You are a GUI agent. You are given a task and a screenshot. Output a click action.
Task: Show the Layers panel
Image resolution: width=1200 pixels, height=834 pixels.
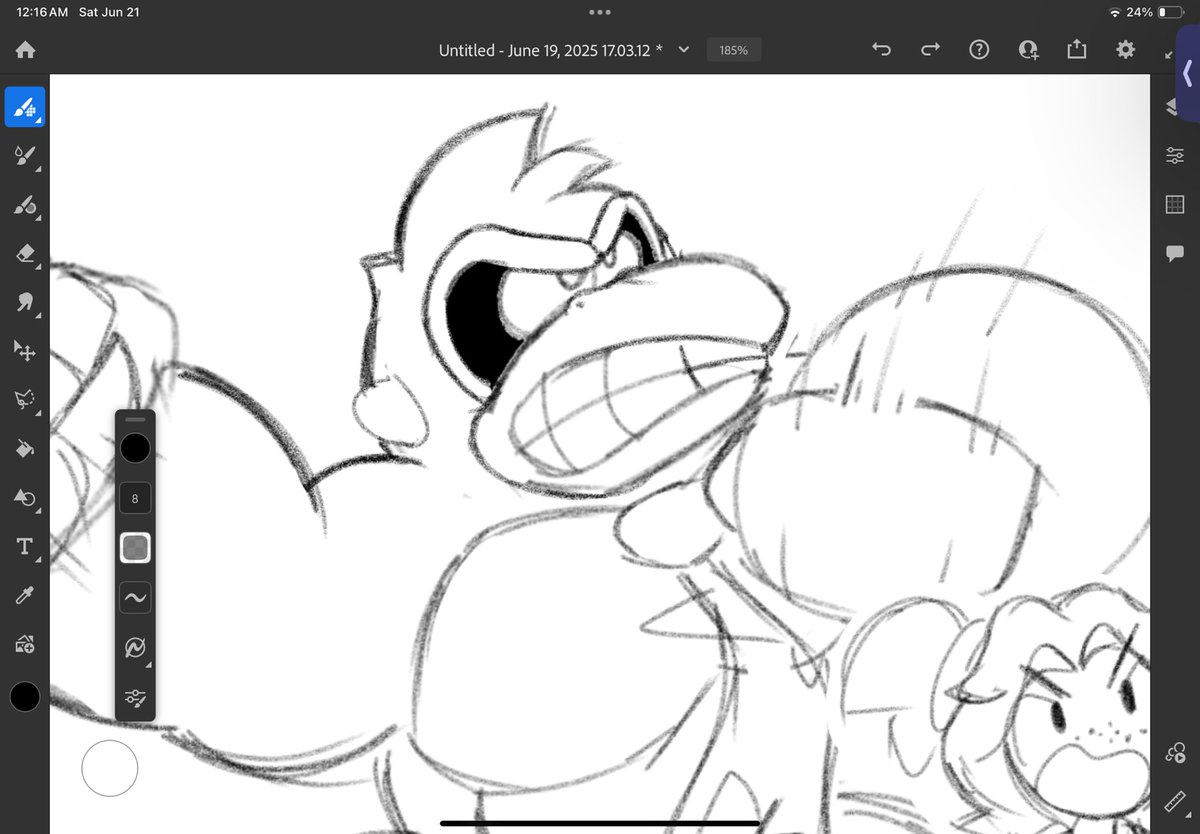pyautogui.click(x=1172, y=108)
